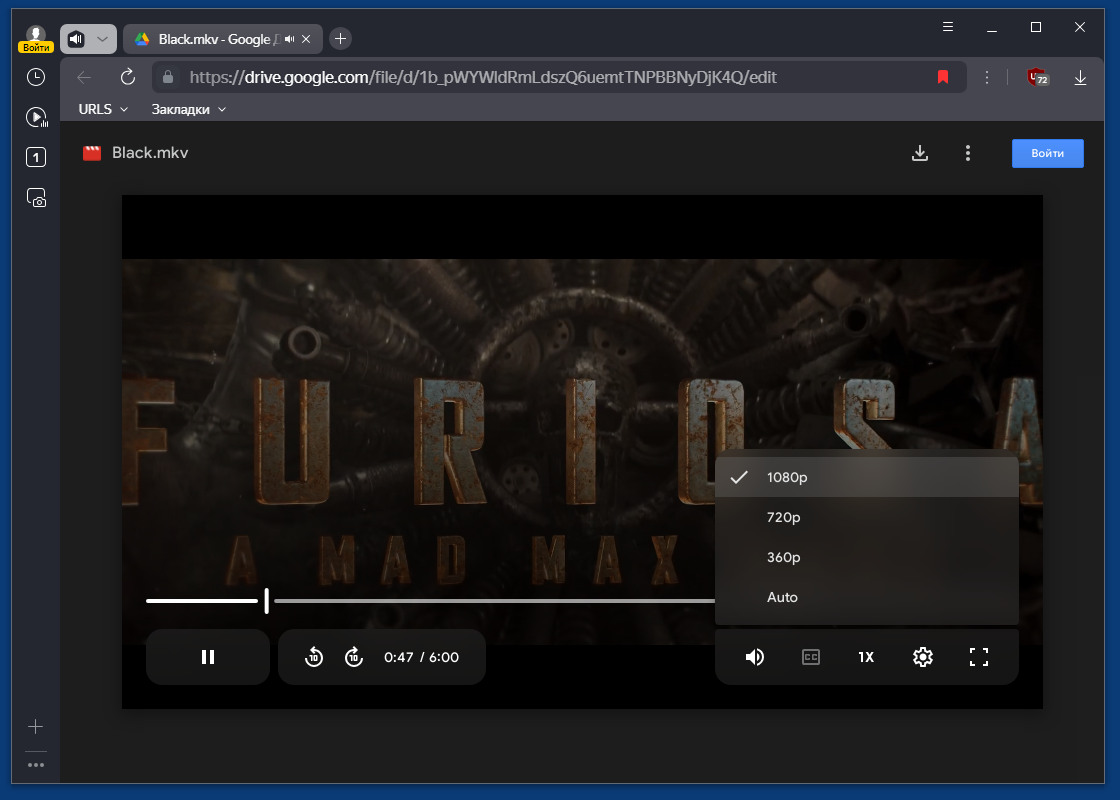Open a new tab with the plus button
The width and height of the screenshot is (1120, 800).
click(x=341, y=39)
